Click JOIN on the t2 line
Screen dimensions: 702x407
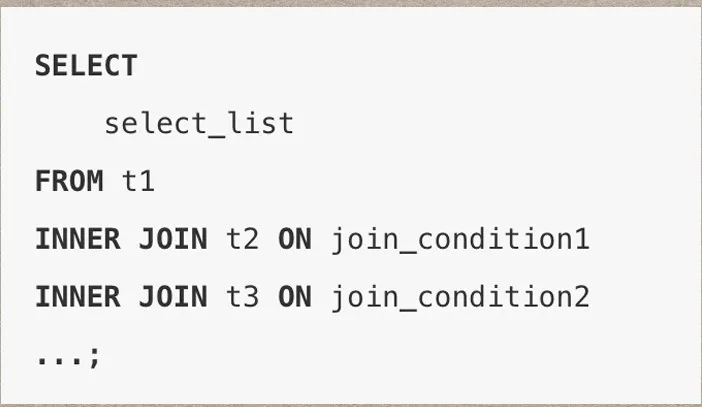[173, 240]
